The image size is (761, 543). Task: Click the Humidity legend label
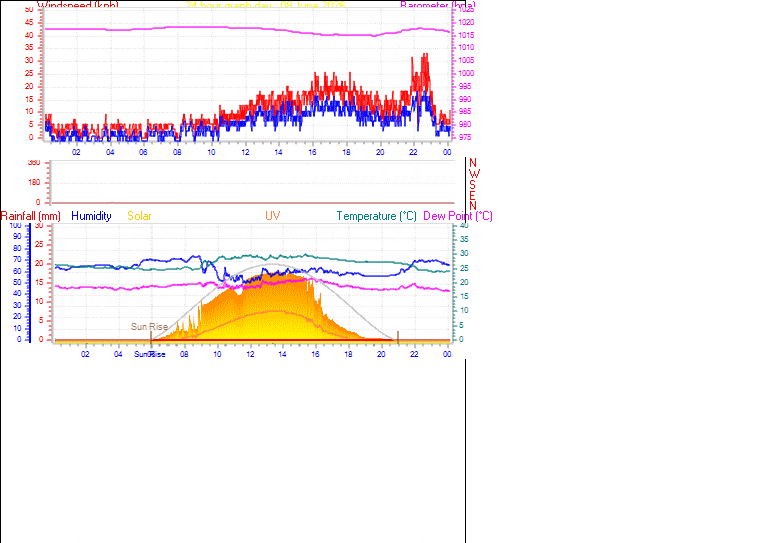[x=91, y=216]
